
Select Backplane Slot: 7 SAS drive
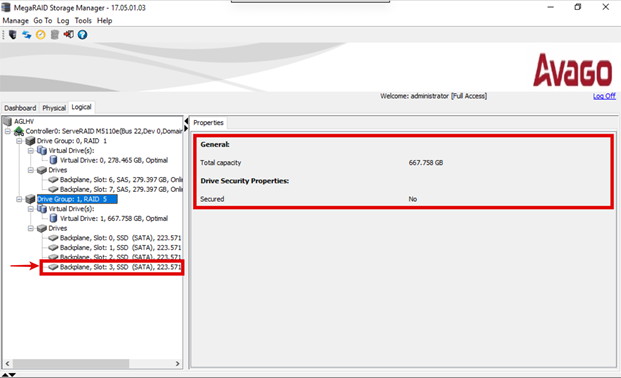coord(121,189)
